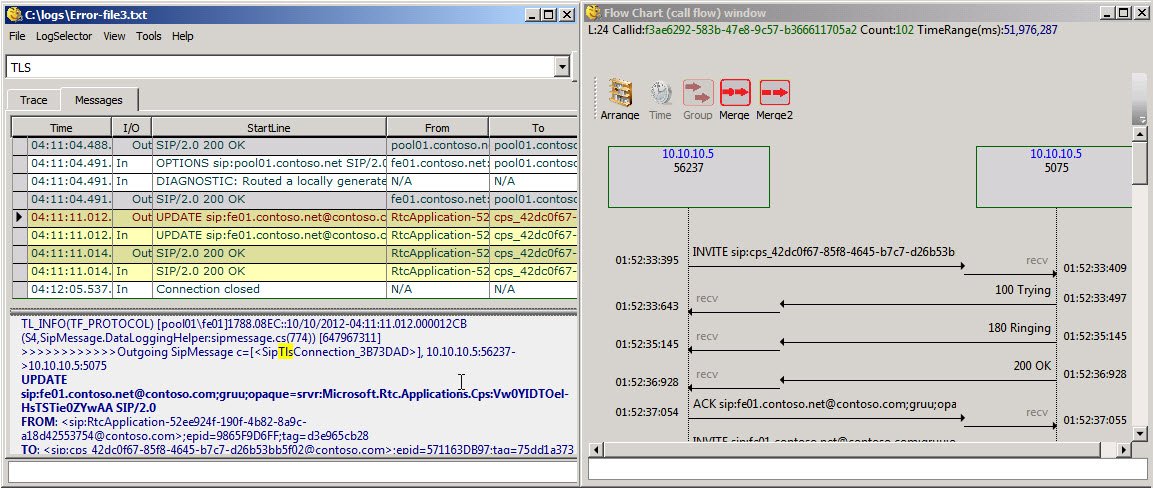Click the UPDATE keyword in the detail pane
Image resolution: width=1153 pixels, height=488 pixels.
click(x=44, y=380)
